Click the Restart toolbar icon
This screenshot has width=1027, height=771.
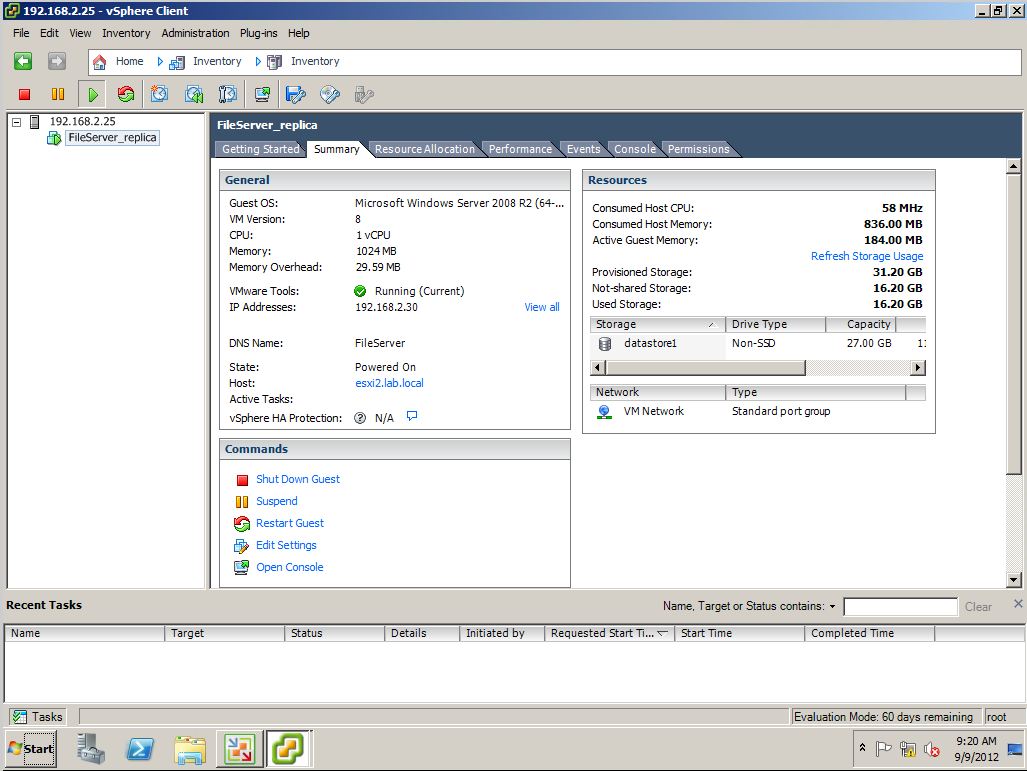tap(126, 94)
